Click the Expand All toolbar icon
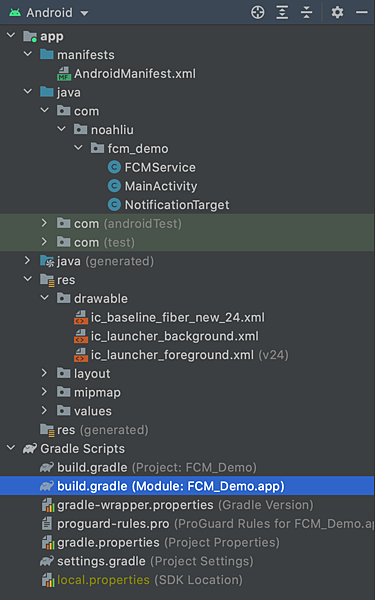375x600 pixels. (x=282, y=13)
